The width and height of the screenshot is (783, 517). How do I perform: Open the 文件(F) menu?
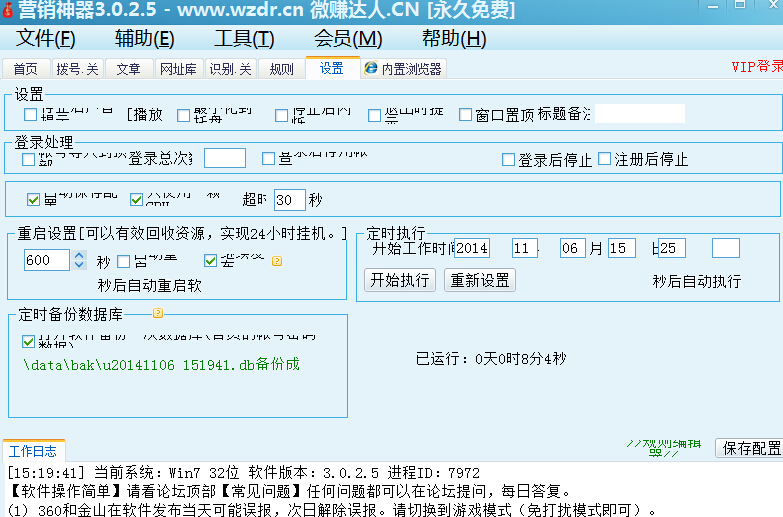[x=45, y=38]
